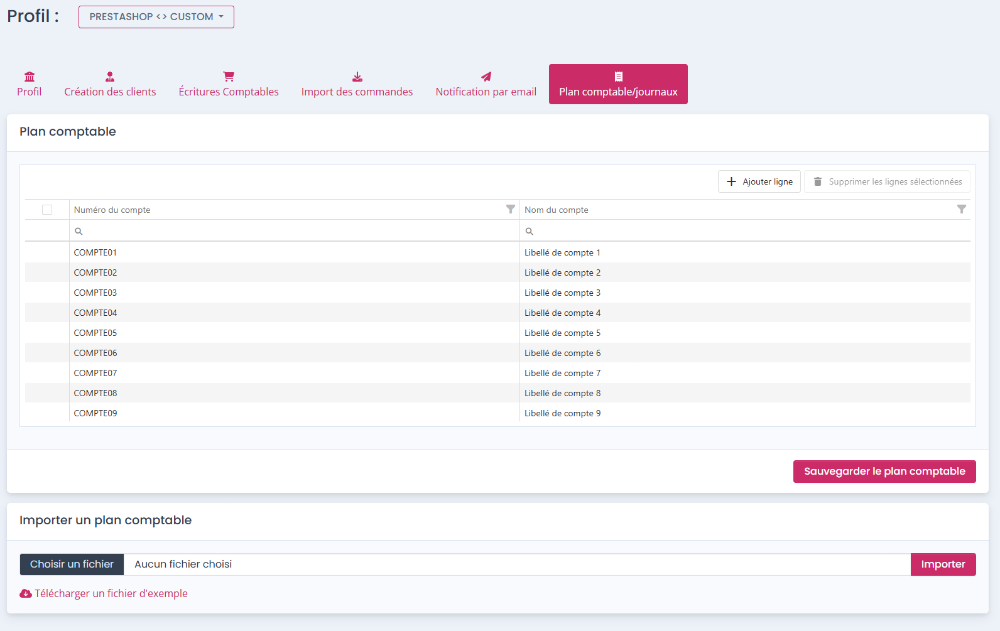Click the Libellé de compte 5 cell

[x=745, y=333]
